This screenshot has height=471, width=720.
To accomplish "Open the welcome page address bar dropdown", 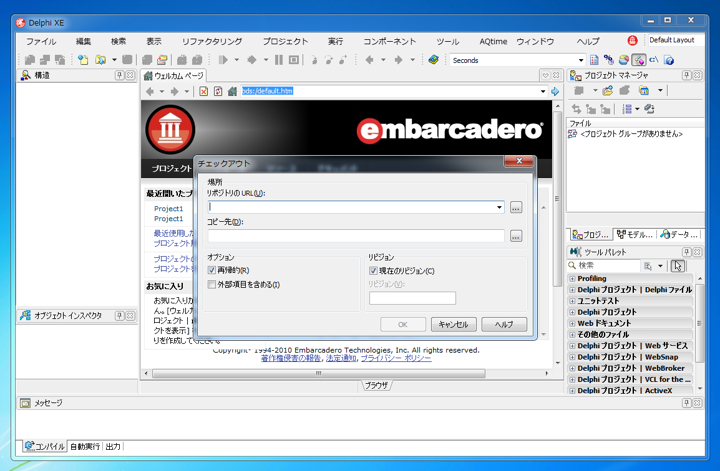I will tap(543, 91).
